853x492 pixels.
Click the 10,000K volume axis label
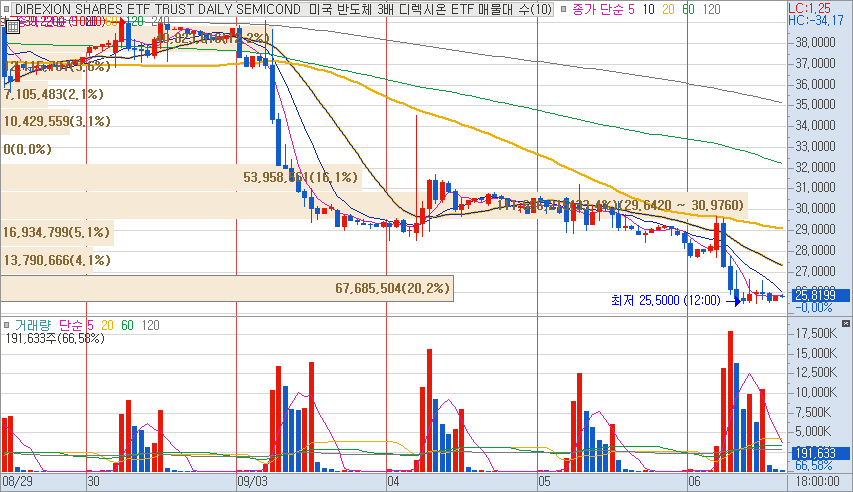[x=816, y=392]
